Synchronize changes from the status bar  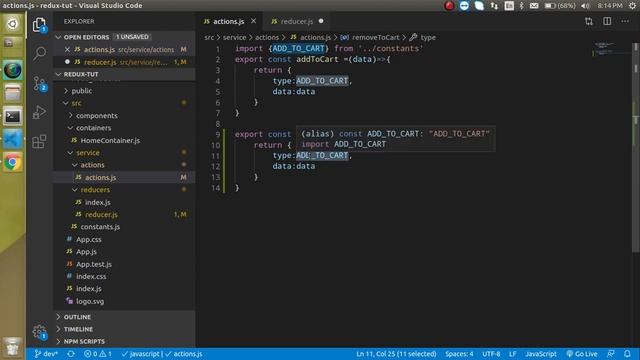[71, 354]
